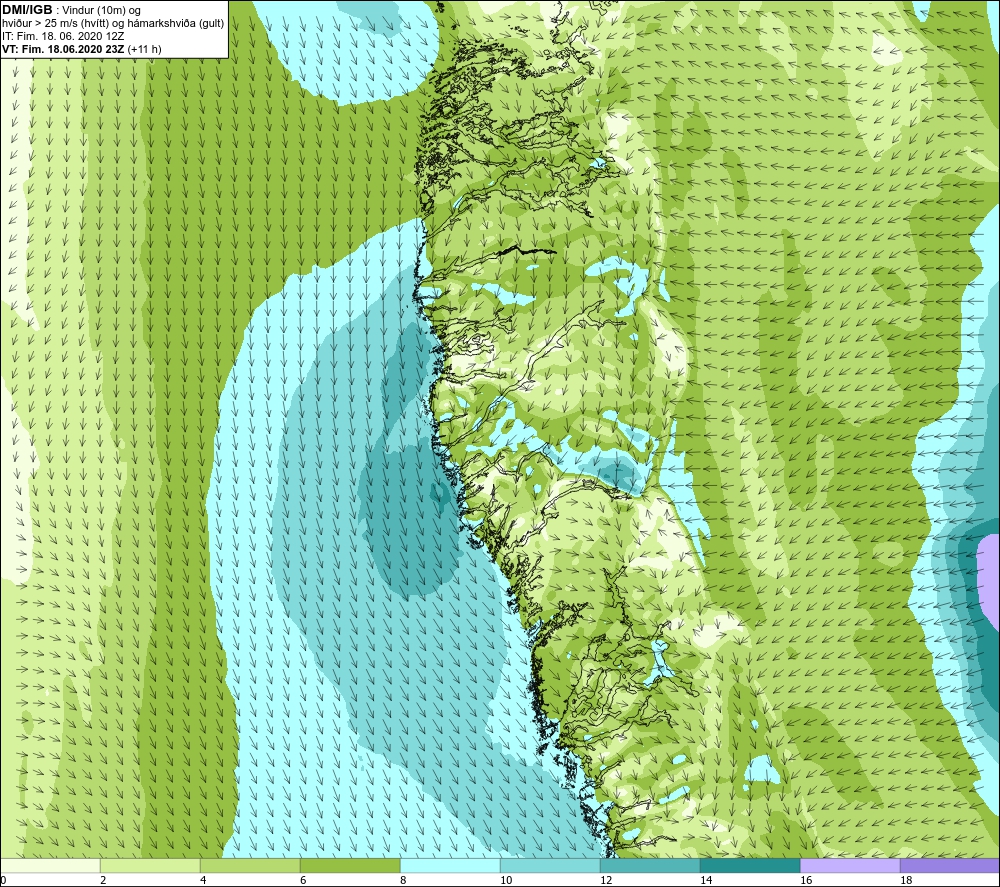The image size is (1000, 887).
Task: Click the 16–18 m/s light purple swatch
Action: coord(850,865)
